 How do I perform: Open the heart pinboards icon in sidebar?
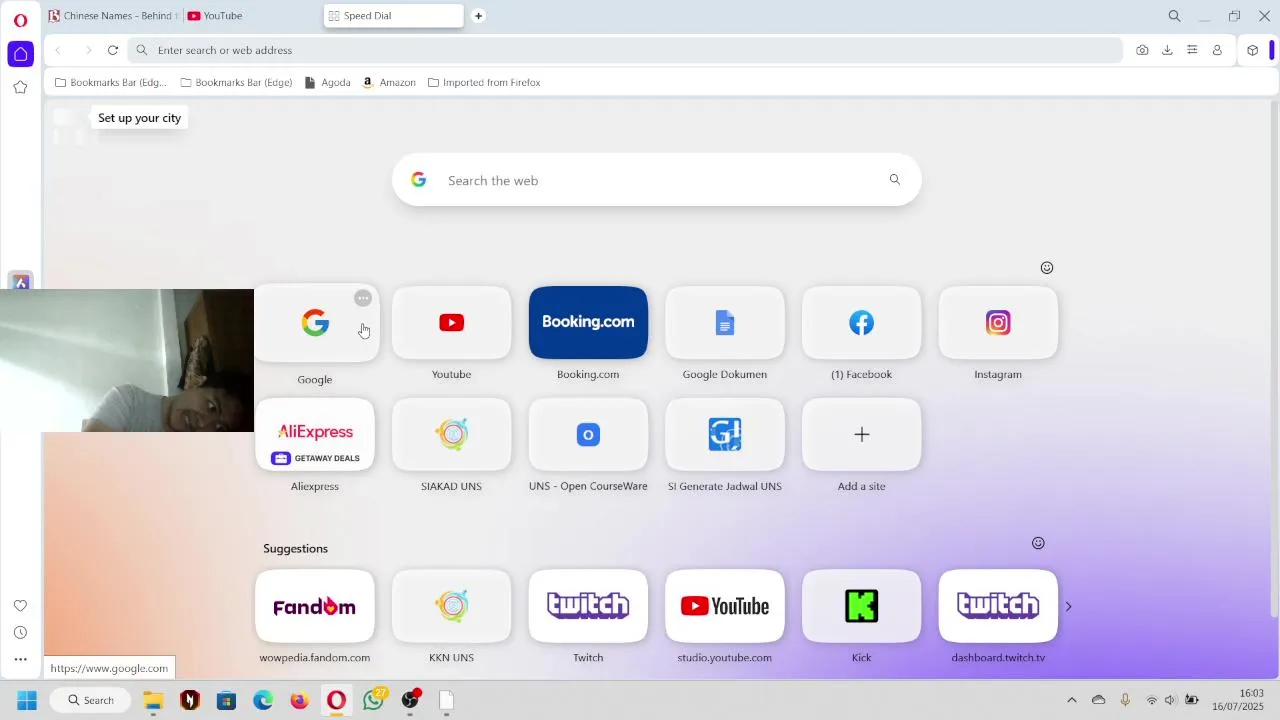[x=20, y=606]
